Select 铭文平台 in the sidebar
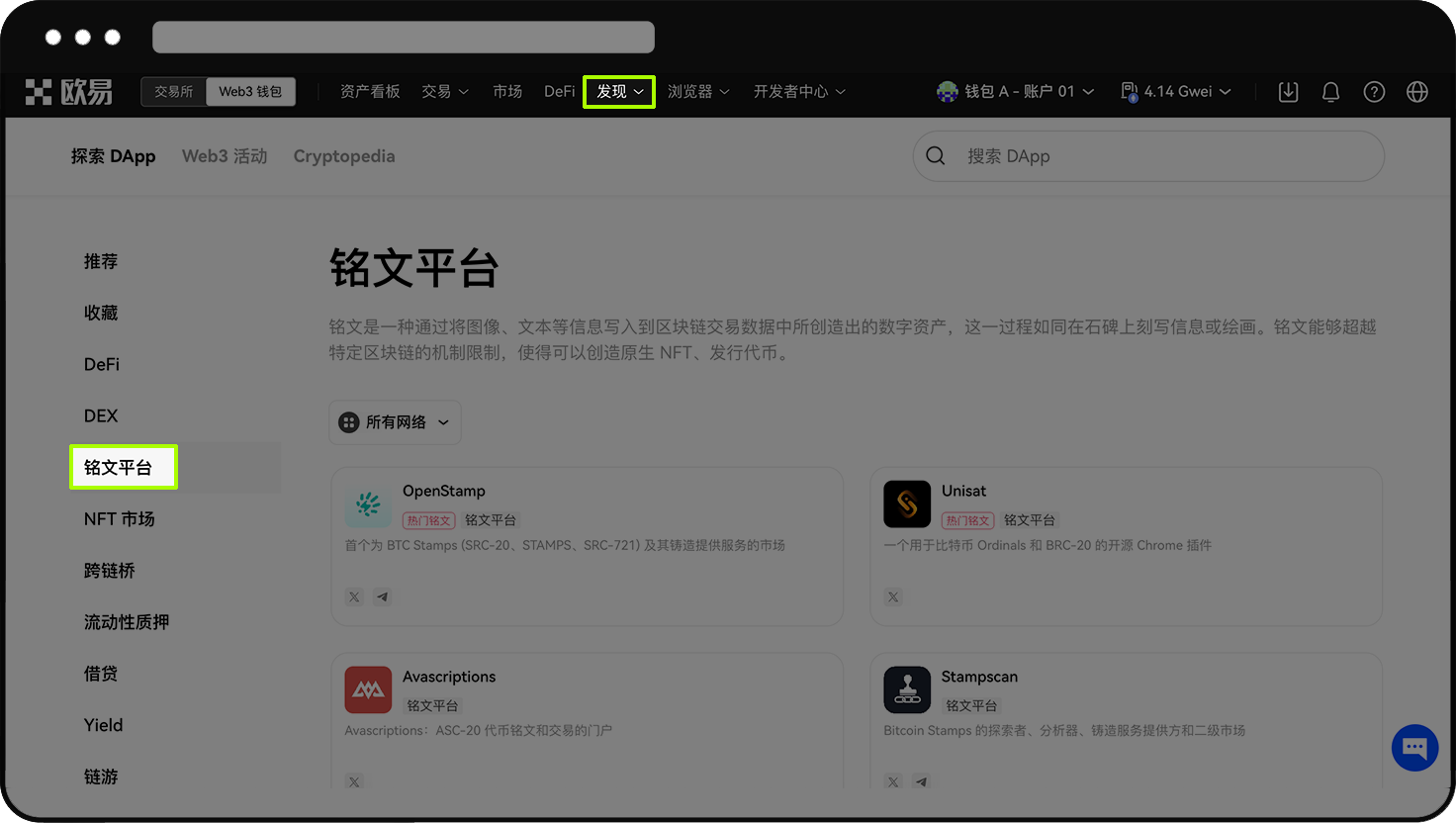This screenshot has width=1456, height=823. (x=124, y=467)
